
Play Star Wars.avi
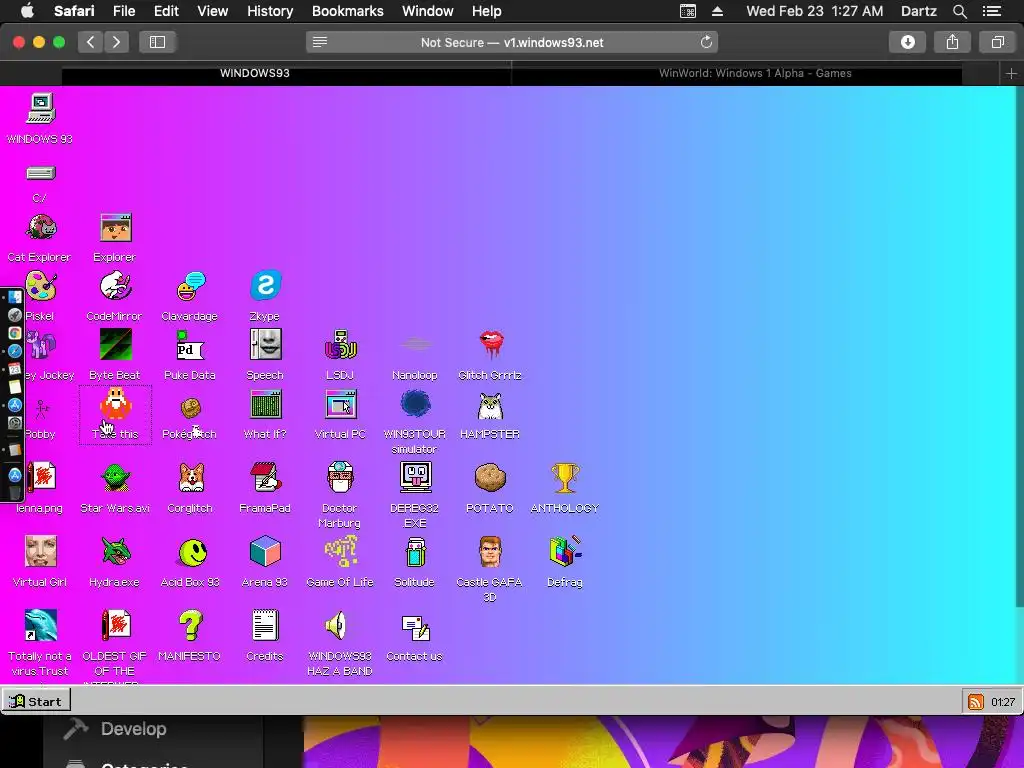coord(116,478)
